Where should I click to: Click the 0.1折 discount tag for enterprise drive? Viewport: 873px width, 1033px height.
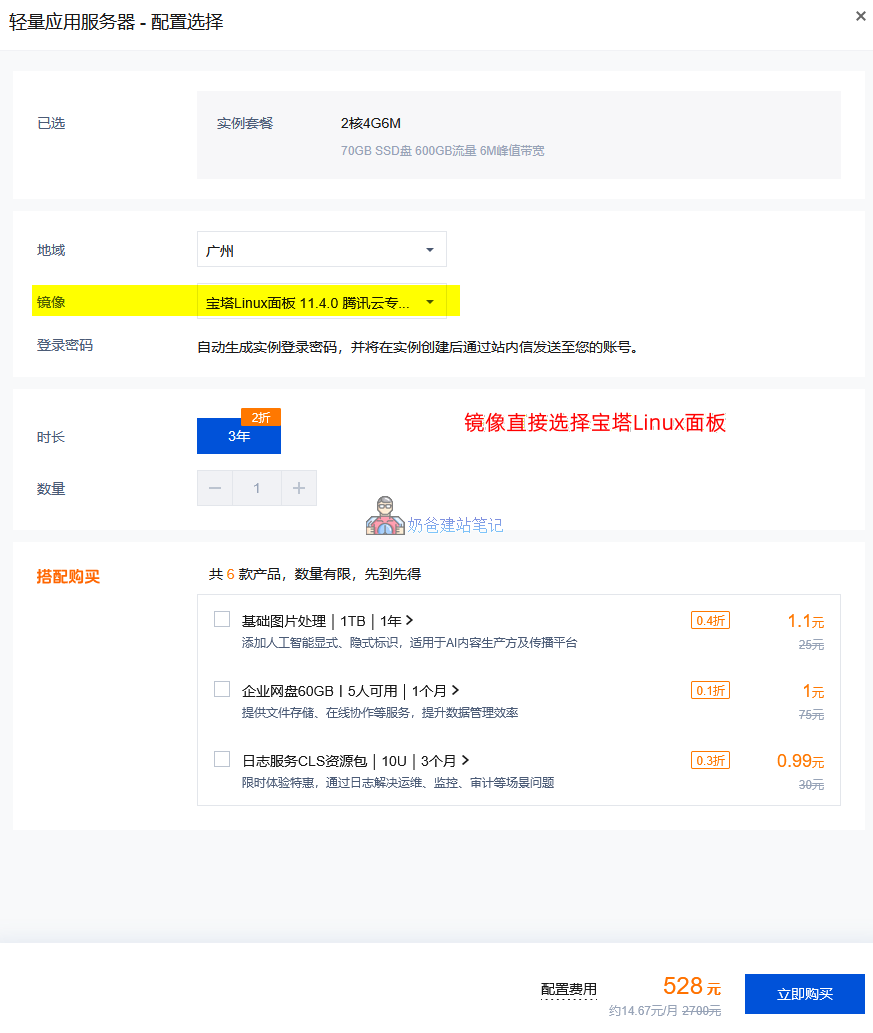(710, 690)
